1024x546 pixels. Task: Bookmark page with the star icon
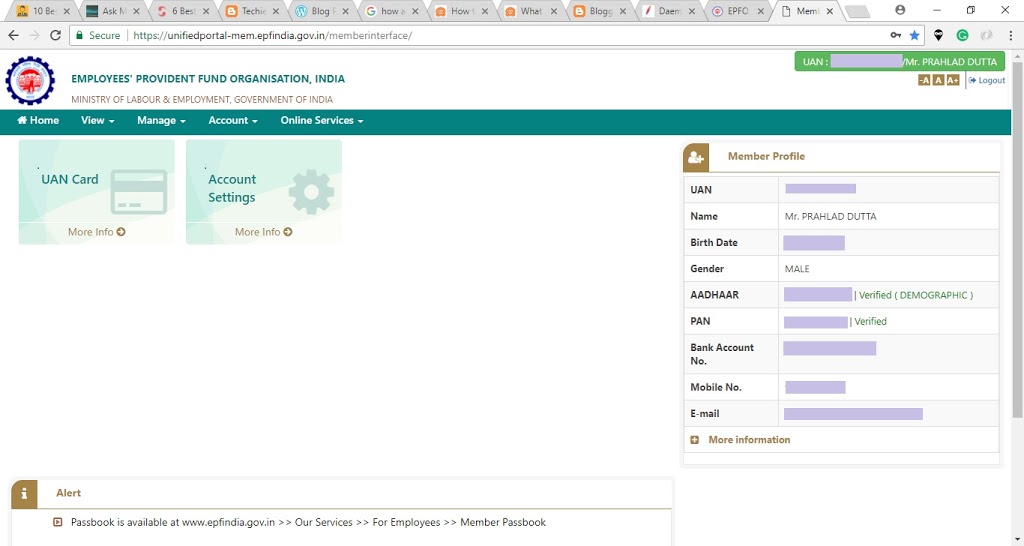pyautogui.click(x=914, y=35)
